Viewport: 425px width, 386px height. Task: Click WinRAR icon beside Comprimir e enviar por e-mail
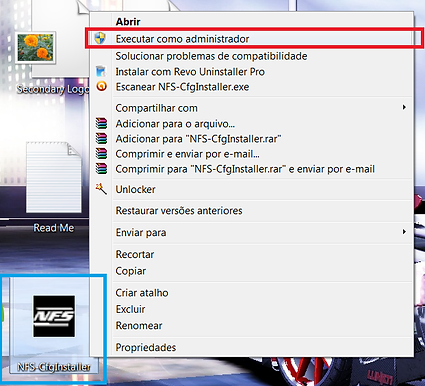click(x=101, y=154)
